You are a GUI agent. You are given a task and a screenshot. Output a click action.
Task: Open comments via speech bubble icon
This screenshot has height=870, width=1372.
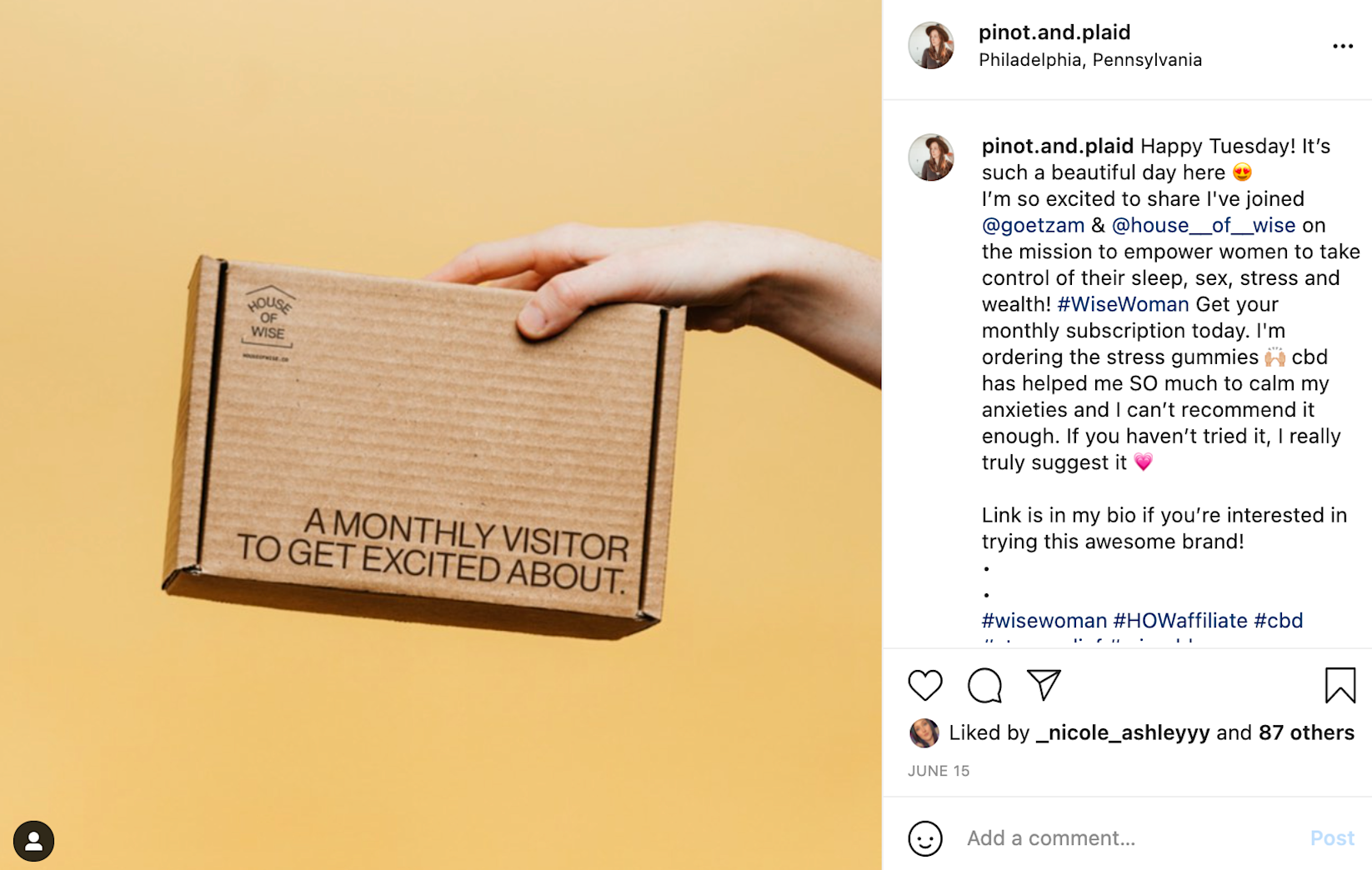pos(984,685)
